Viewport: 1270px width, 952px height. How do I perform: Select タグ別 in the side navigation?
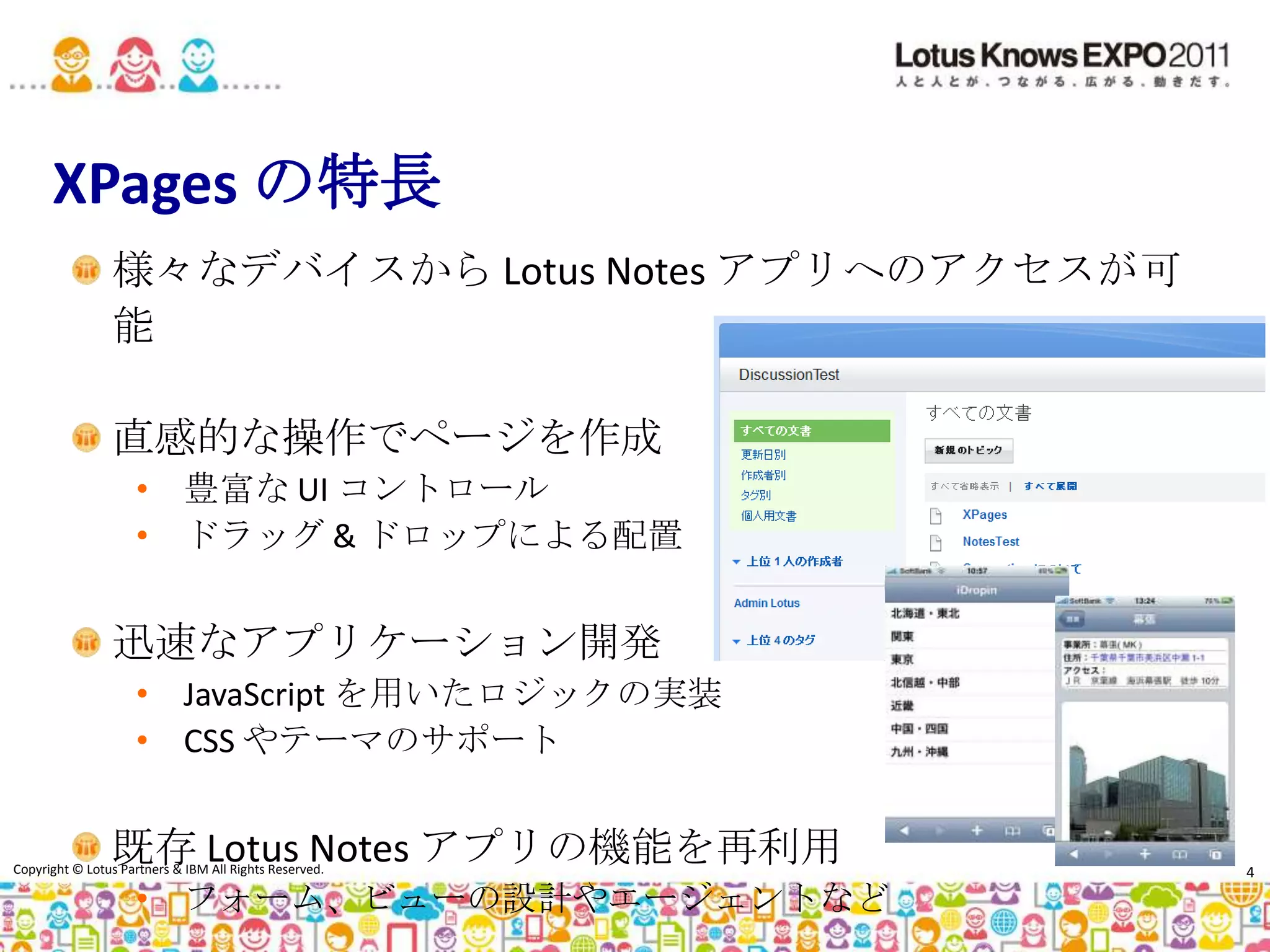(756, 495)
